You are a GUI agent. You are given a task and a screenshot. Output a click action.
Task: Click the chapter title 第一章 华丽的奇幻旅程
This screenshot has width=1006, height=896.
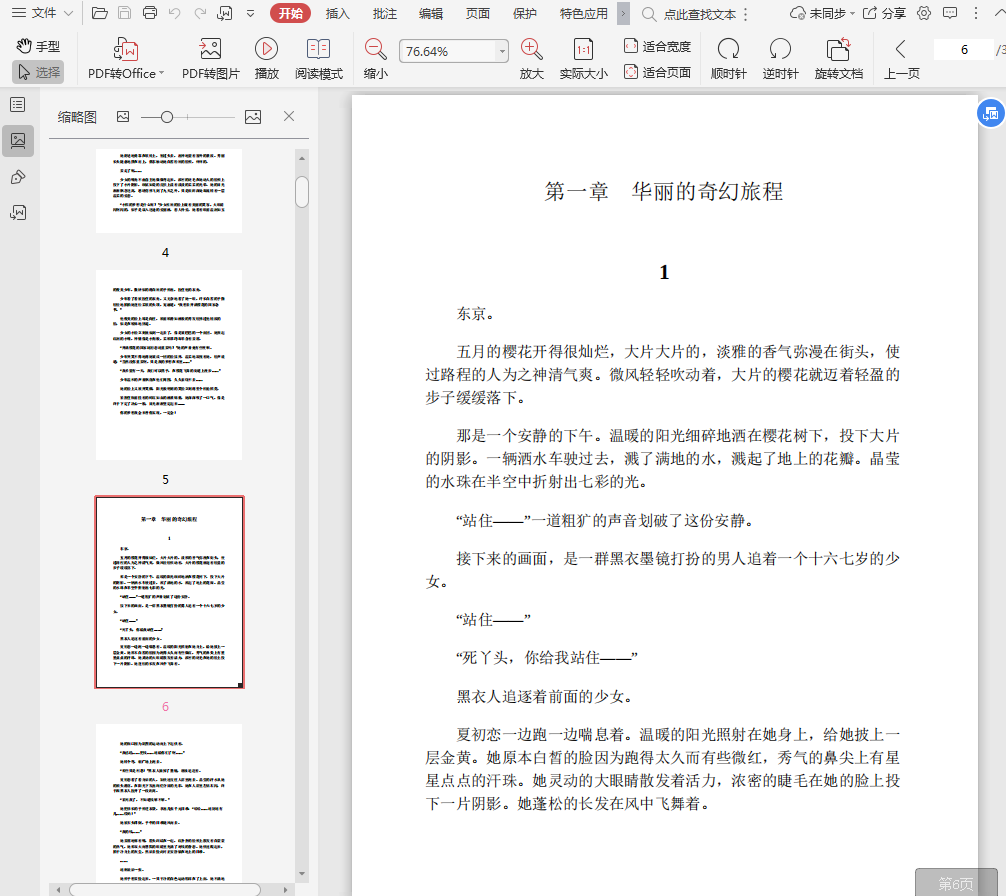(x=663, y=191)
